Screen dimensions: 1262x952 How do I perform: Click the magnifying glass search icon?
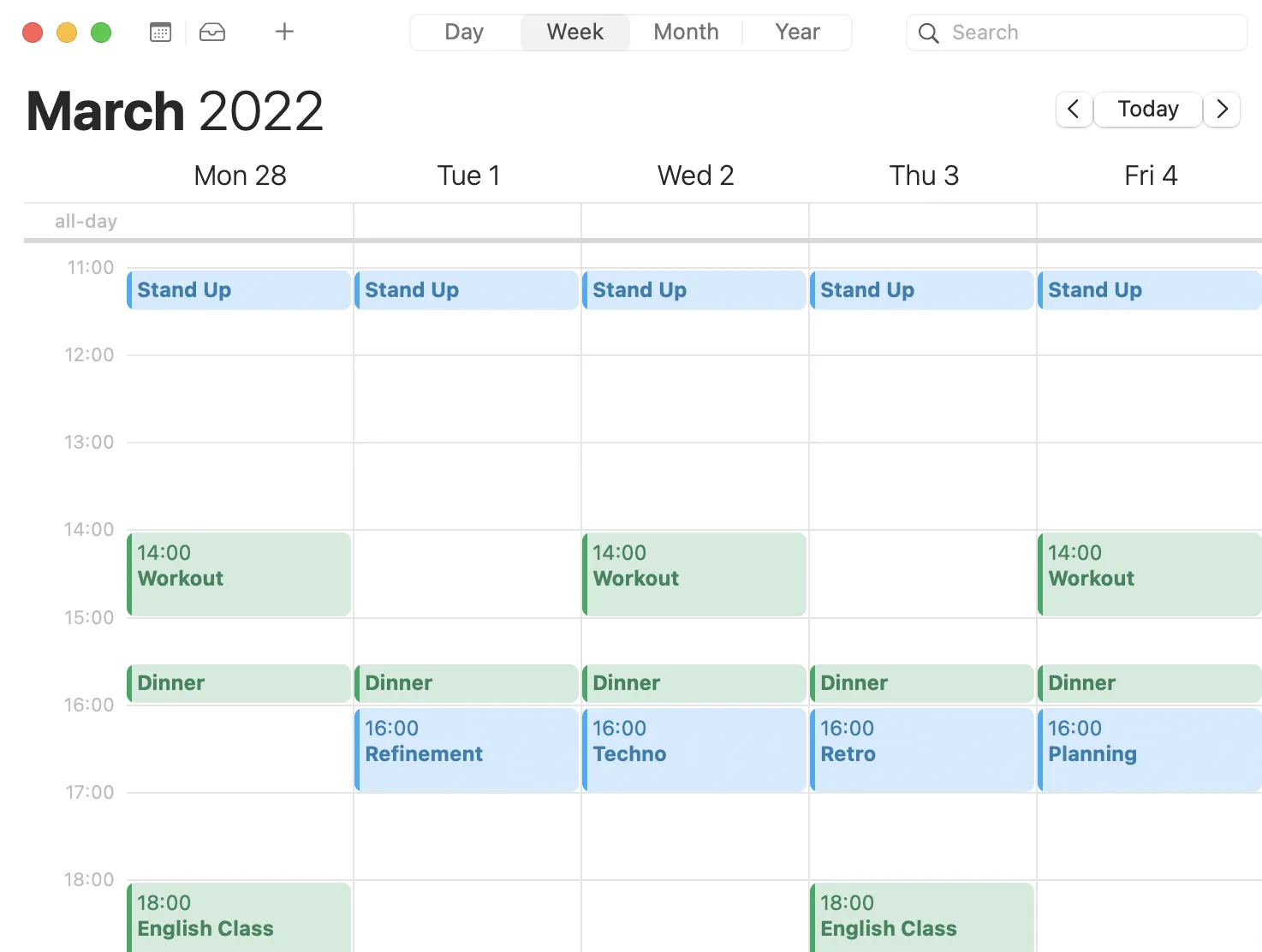[929, 33]
